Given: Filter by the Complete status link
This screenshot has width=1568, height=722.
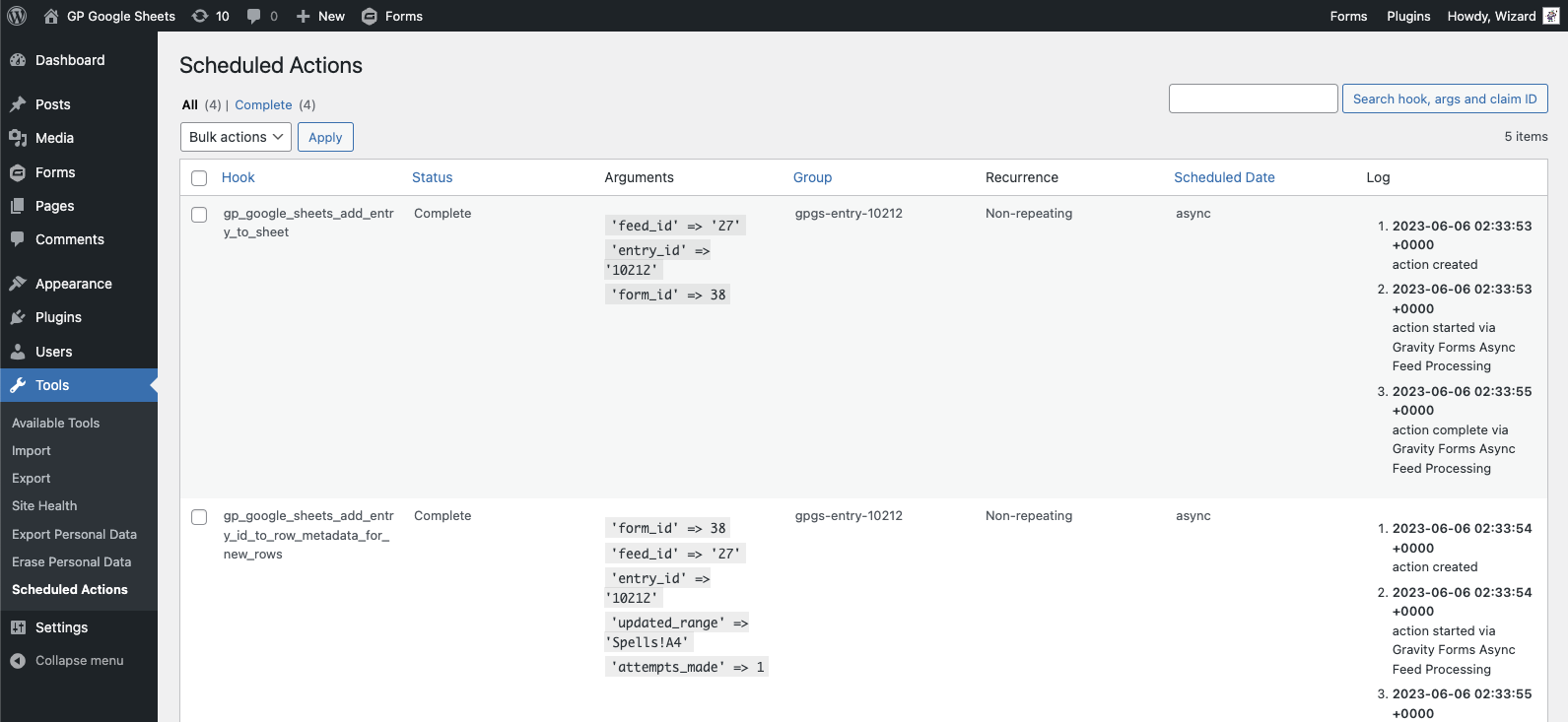Looking at the screenshot, I should point(263,104).
